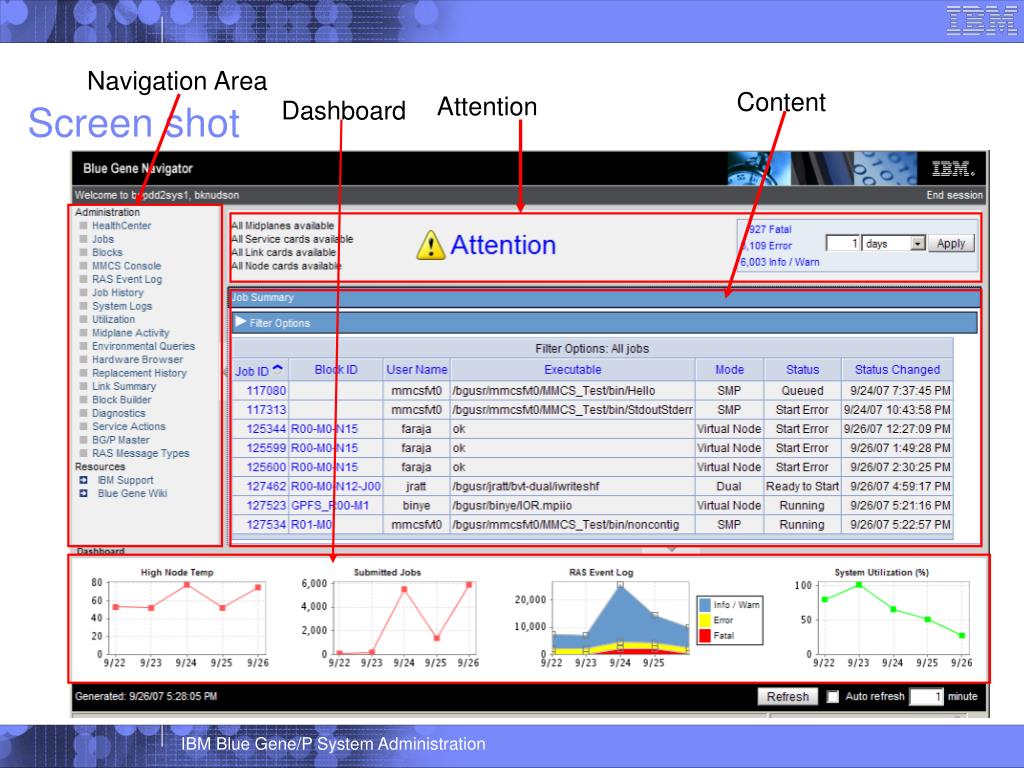Toggle the Auto refresh checkbox
The height and width of the screenshot is (768, 1024).
[x=832, y=697]
